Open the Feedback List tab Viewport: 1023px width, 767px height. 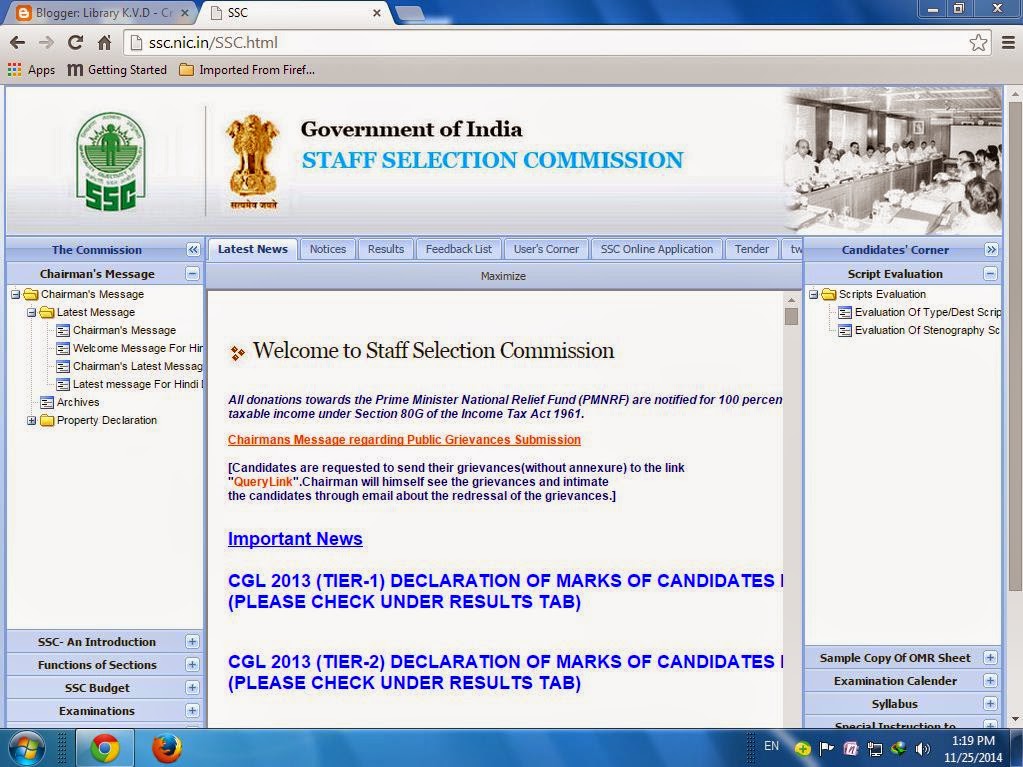pos(459,249)
